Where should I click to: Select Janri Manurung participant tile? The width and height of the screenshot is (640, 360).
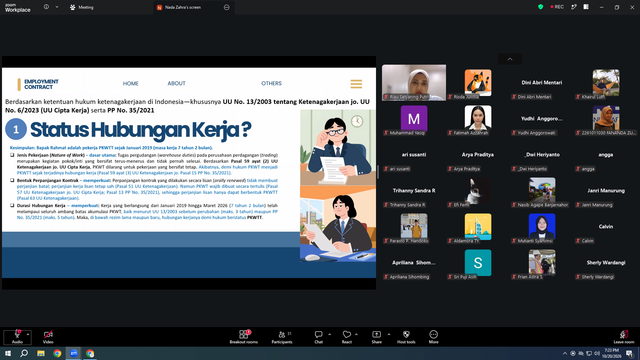606,190
